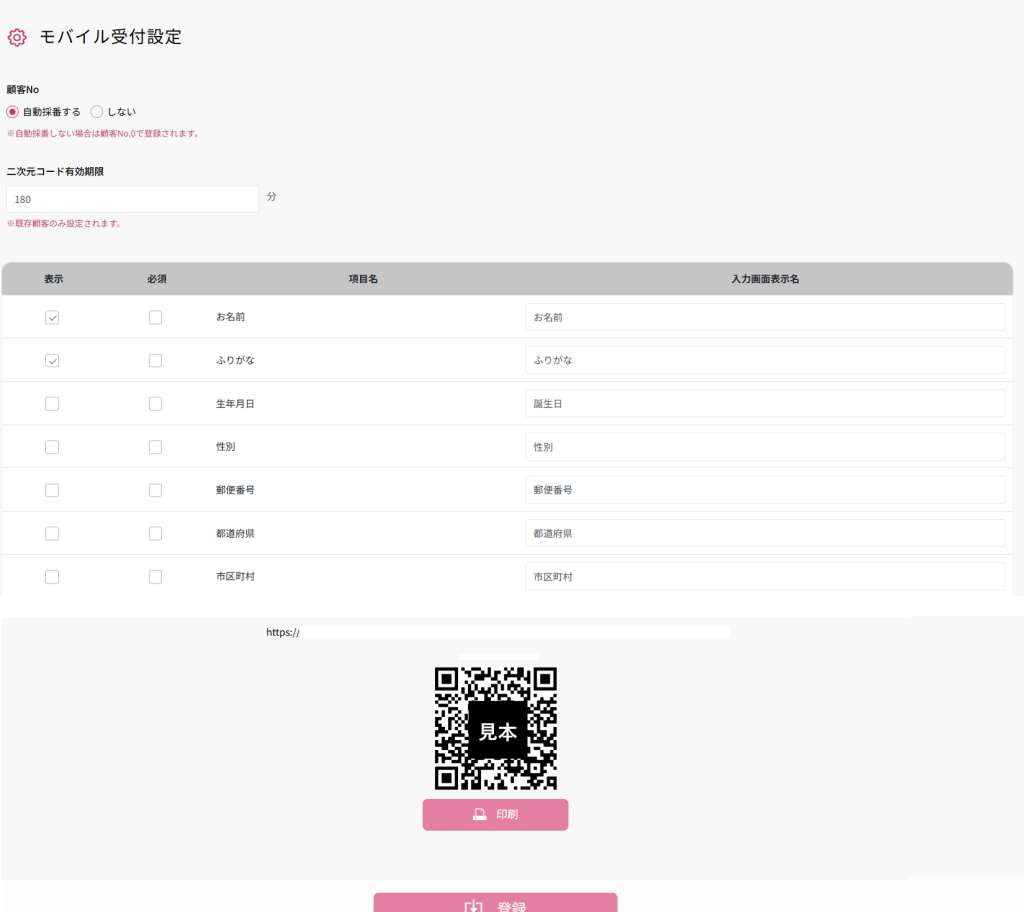Screen dimensions: 1024x912
Task: Click the 登録 button
Action: (x=495, y=903)
